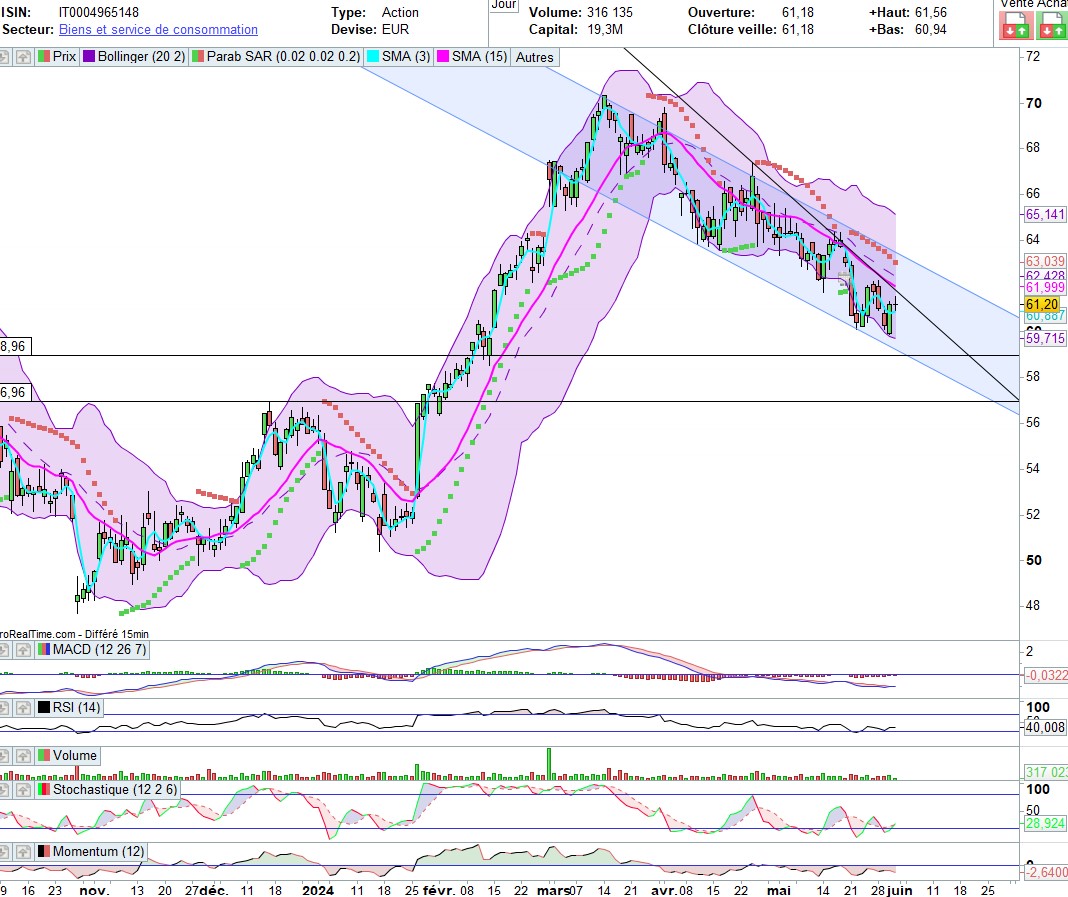Click the up-arrow icon beside the Volume label

coord(23,756)
